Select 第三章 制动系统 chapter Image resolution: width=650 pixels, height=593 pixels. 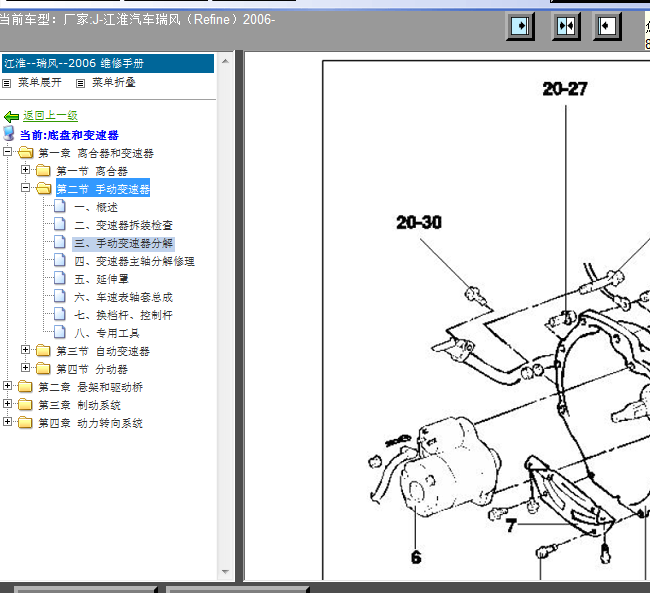79,405
